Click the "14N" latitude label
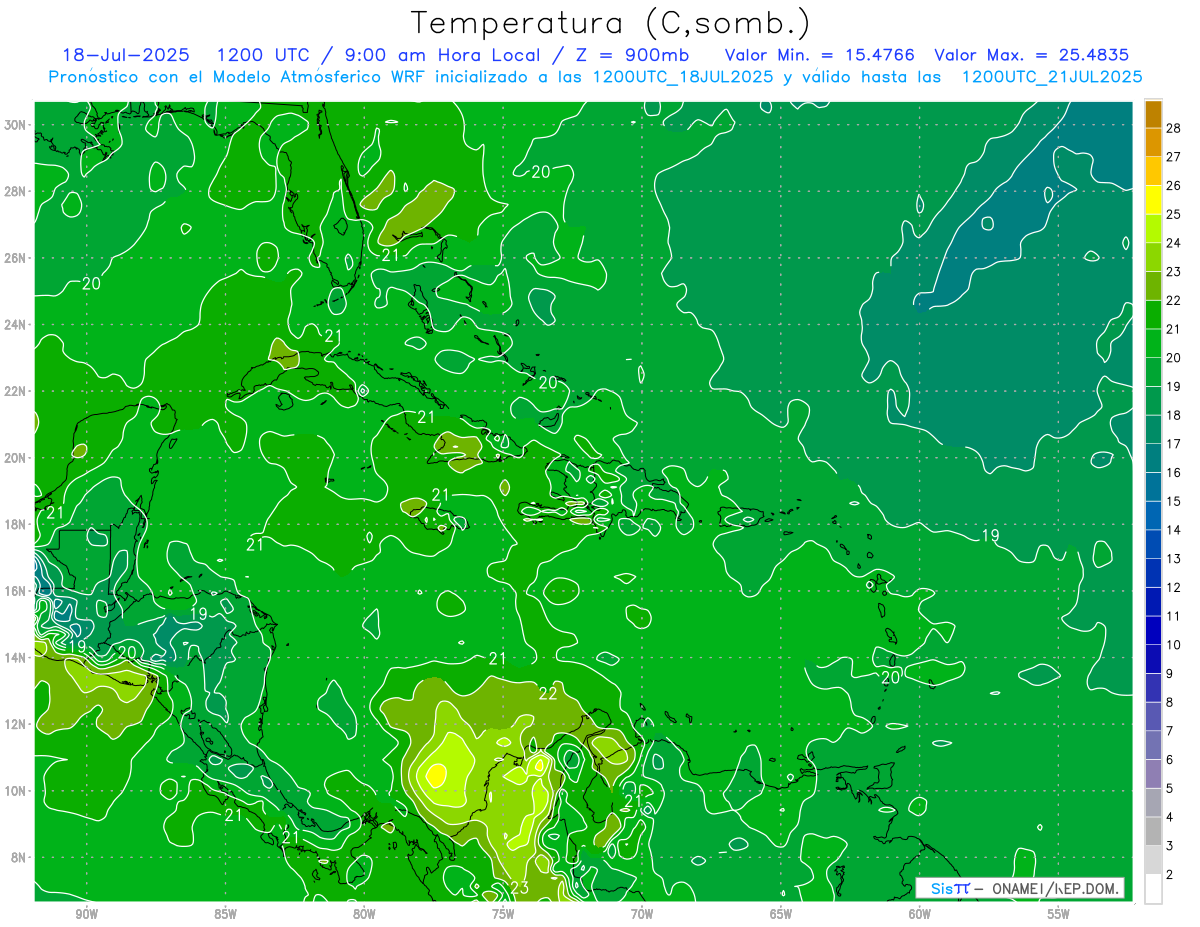Screen dimensions: 1200x927 (17, 658)
